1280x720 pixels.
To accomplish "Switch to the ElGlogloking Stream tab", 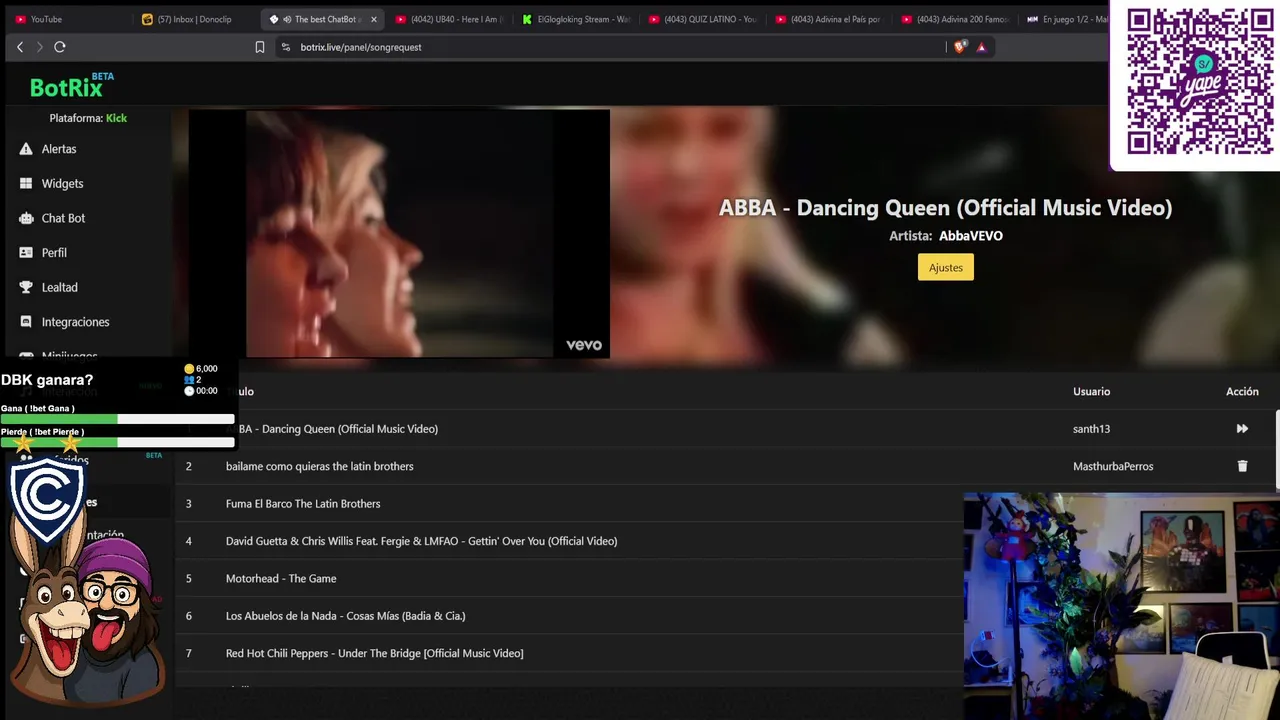I will point(576,19).
